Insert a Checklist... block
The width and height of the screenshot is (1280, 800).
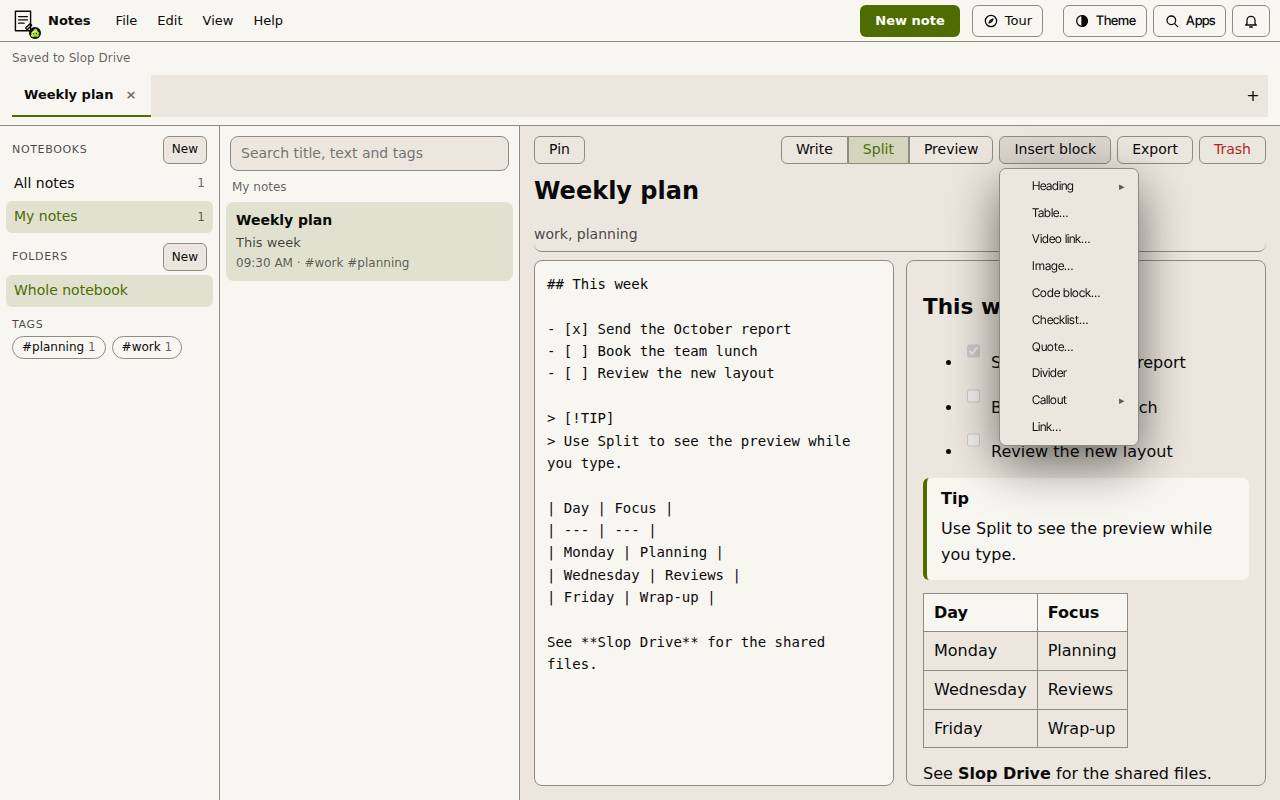coord(1069,320)
